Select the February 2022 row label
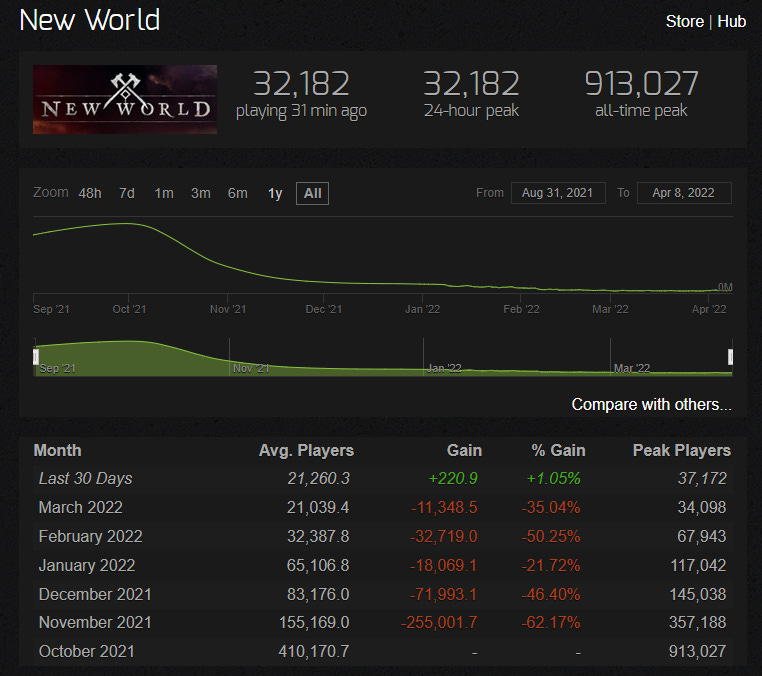This screenshot has height=676, width=762. (90, 536)
